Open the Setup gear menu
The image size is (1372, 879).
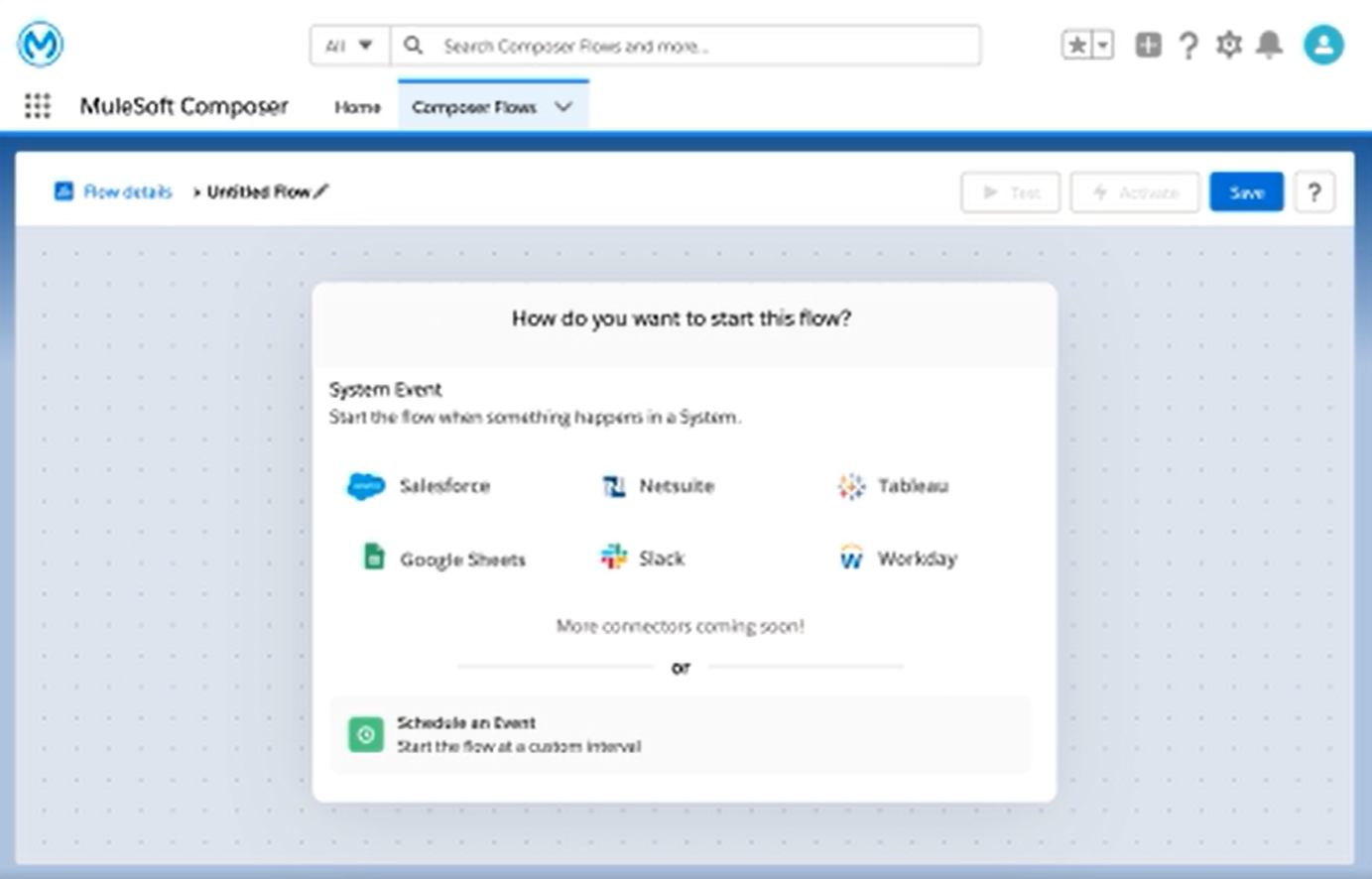tap(1229, 45)
